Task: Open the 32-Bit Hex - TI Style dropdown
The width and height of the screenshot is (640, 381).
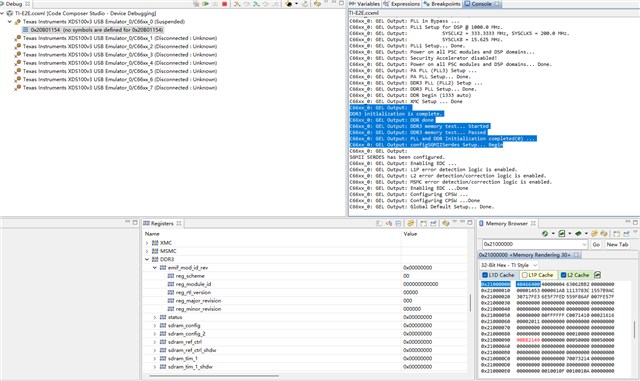Action: pos(509,265)
